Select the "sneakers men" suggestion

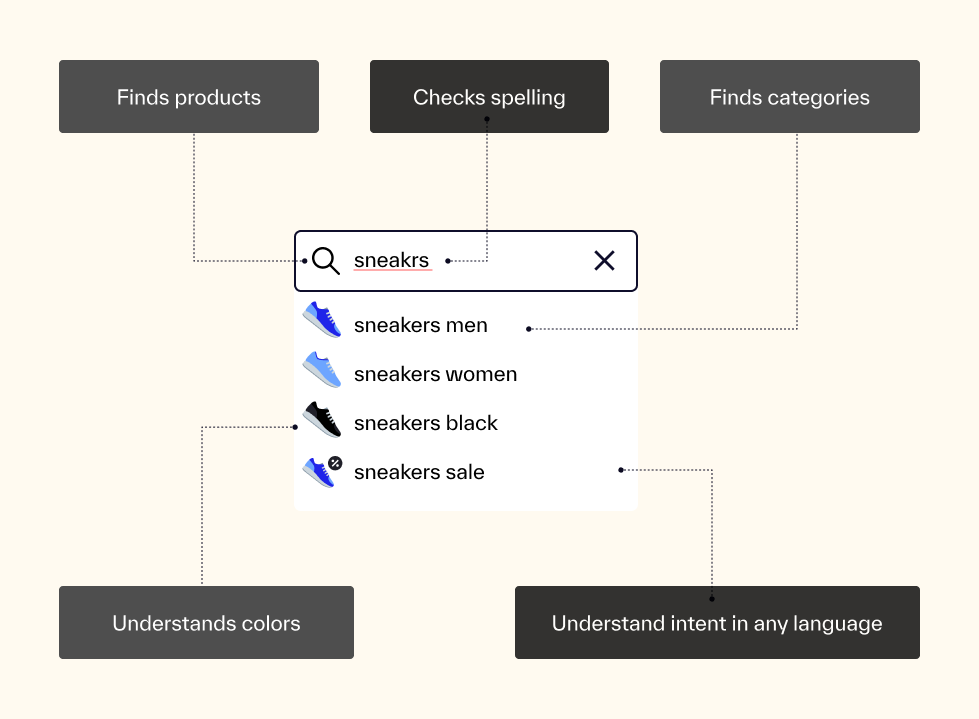pos(421,325)
